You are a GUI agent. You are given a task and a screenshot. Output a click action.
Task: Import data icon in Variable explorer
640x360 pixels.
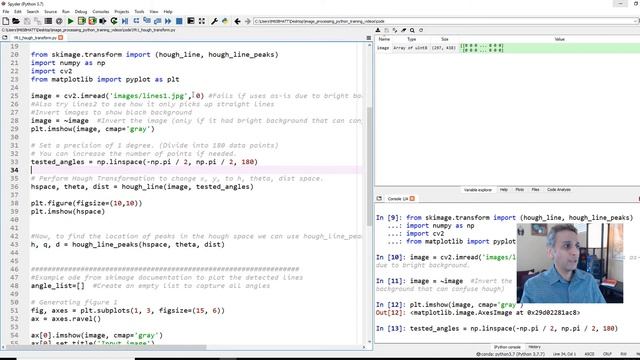(x=378, y=30)
